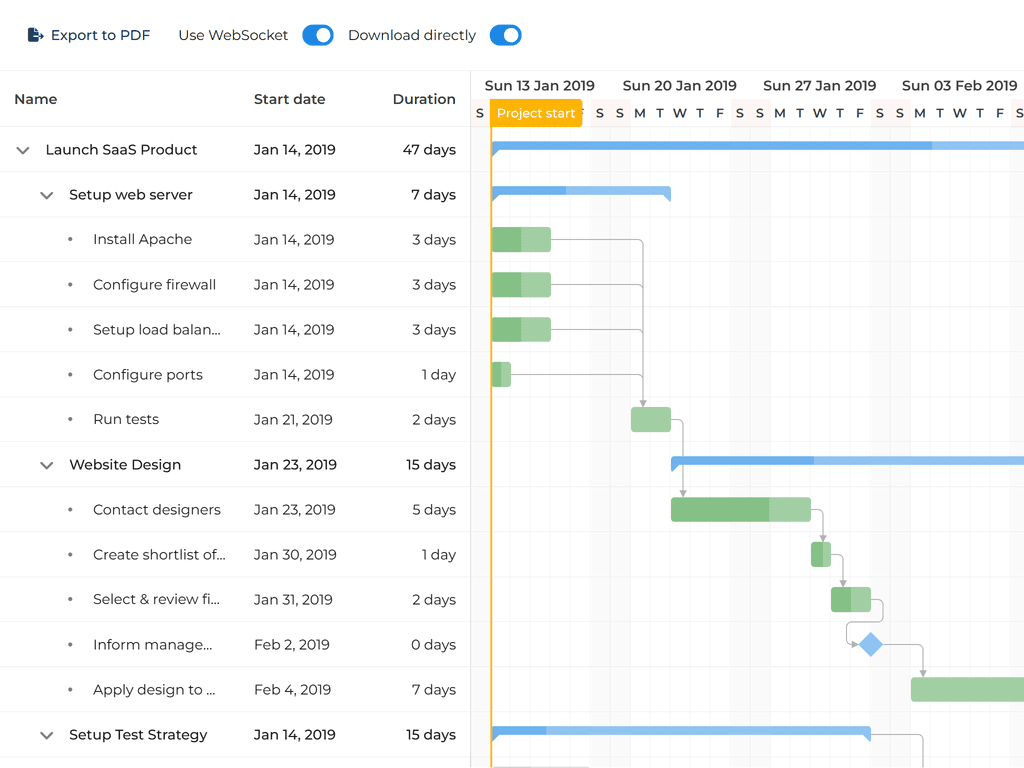Click the Export to PDF file icon

[35, 35]
